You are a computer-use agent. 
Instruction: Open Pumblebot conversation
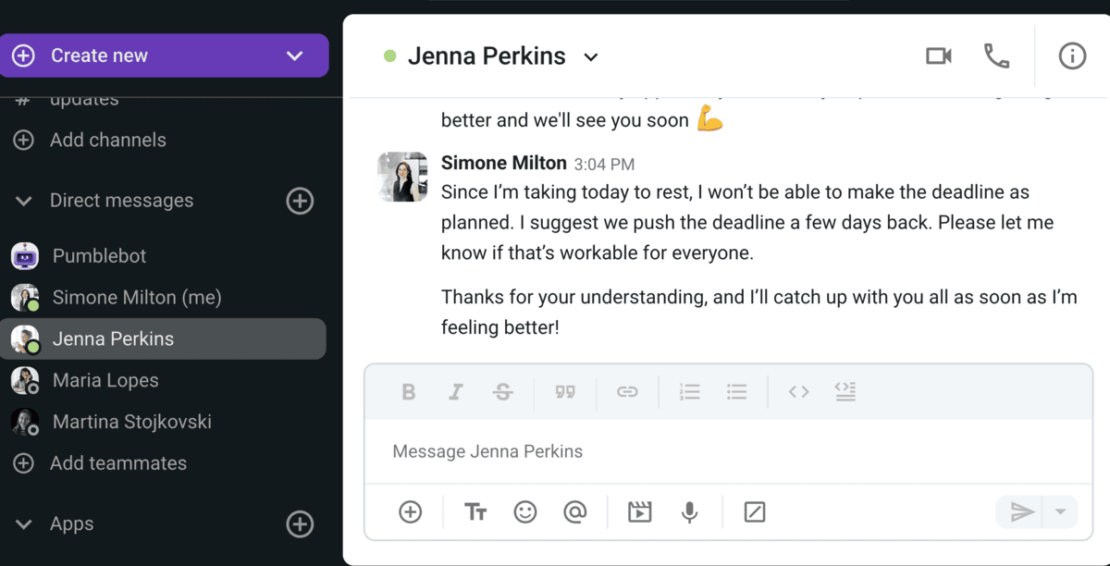(99, 256)
